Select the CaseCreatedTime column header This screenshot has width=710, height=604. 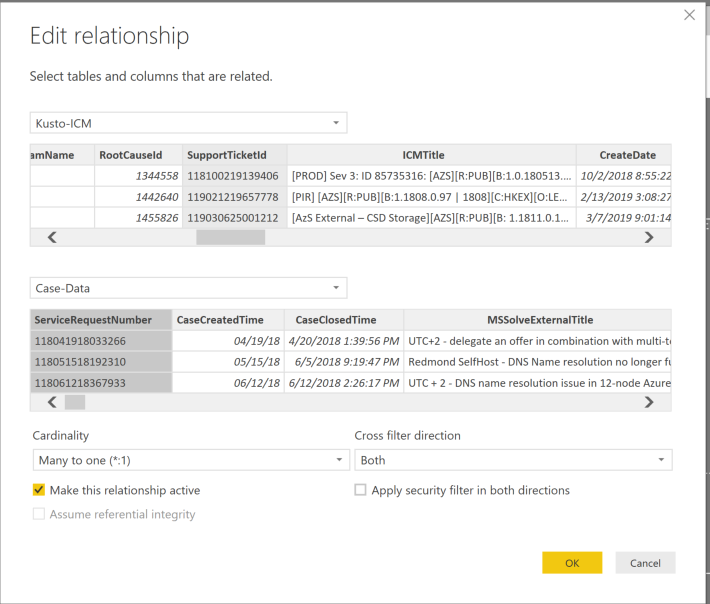pos(228,320)
